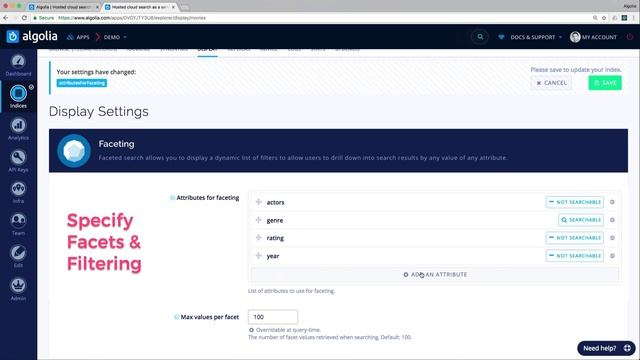Expand the DEMO app dropdown

click(x=115, y=37)
